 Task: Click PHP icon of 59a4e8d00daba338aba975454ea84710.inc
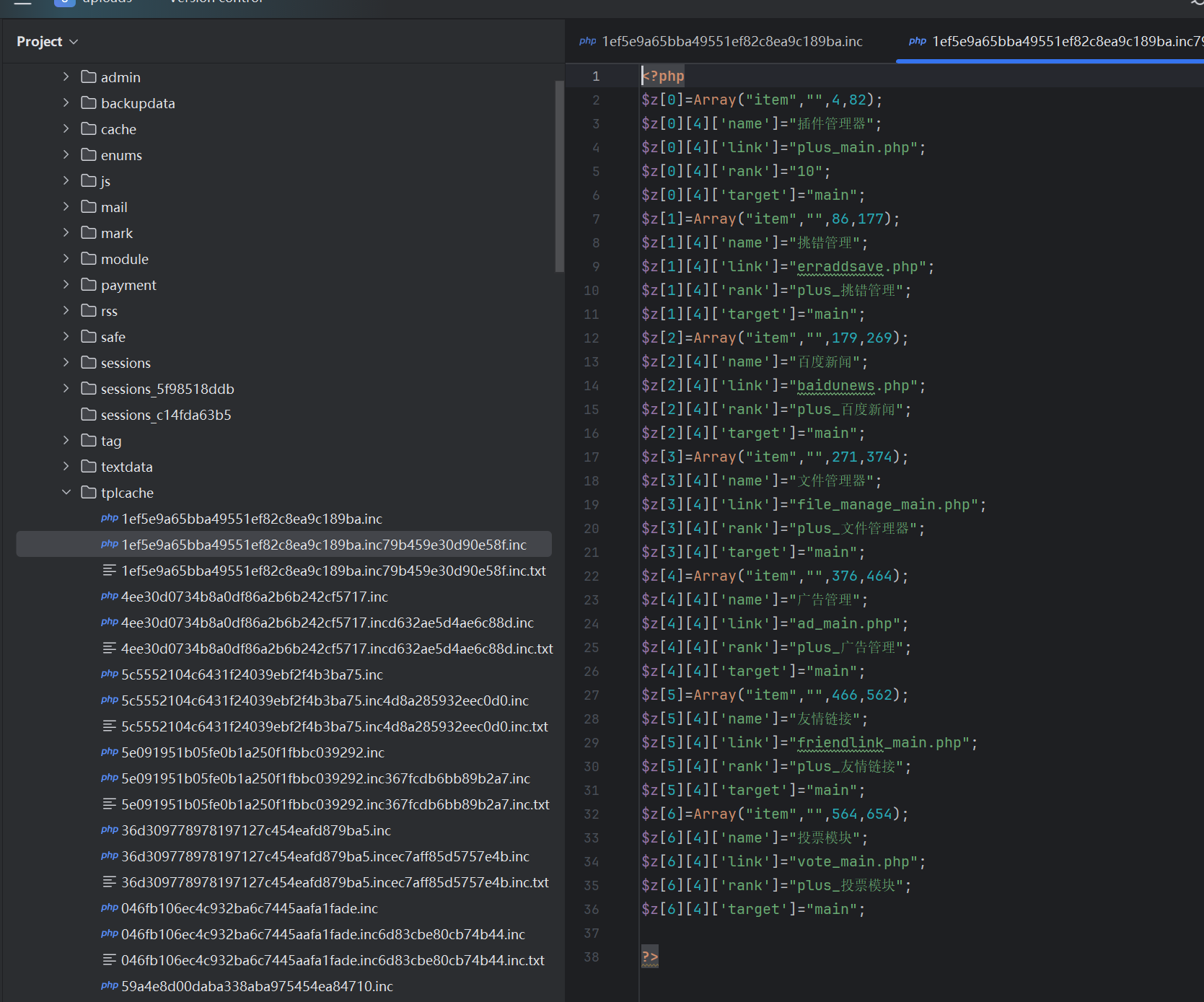(x=110, y=985)
